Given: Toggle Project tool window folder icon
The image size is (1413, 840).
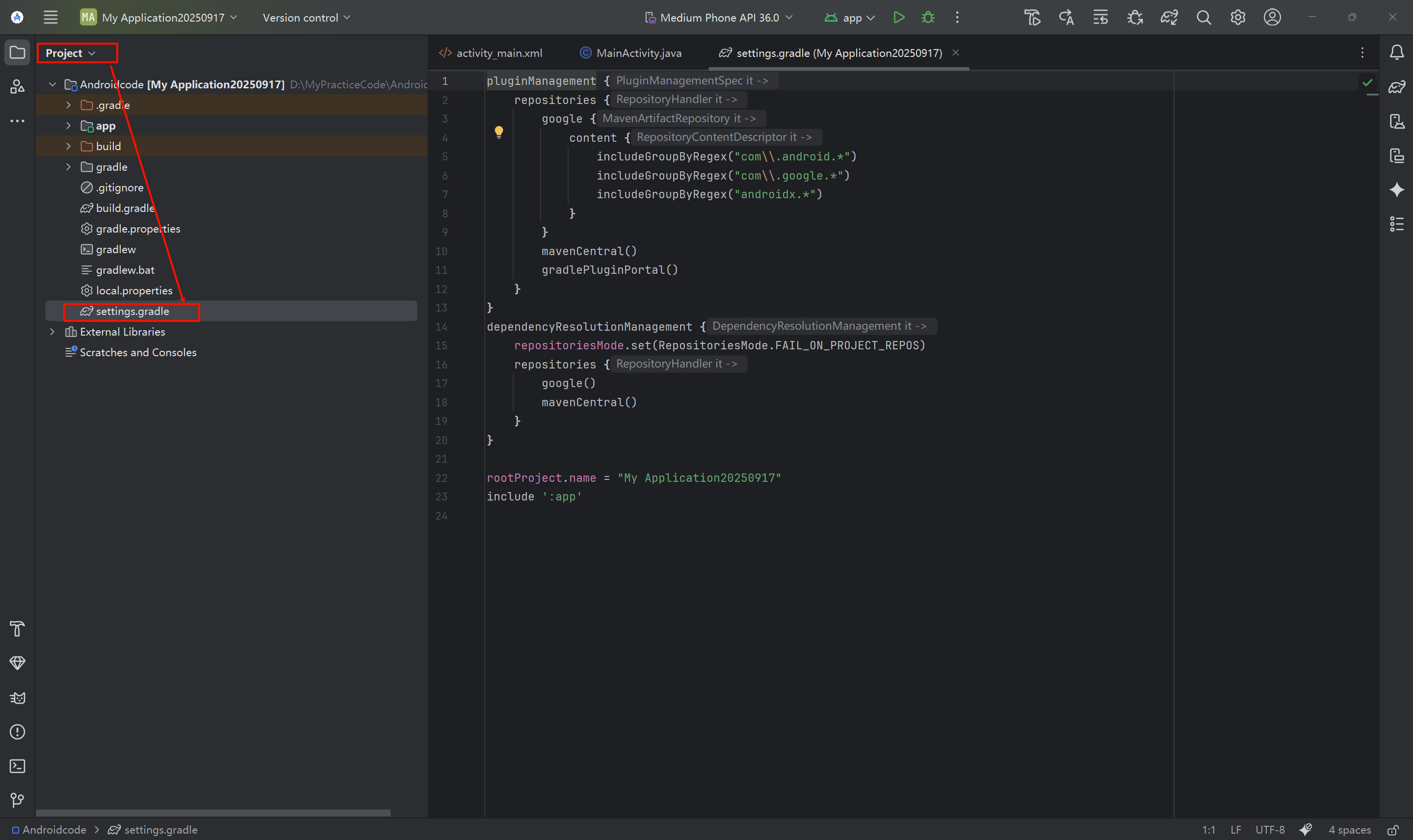Looking at the screenshot, I should pos(18,52).
